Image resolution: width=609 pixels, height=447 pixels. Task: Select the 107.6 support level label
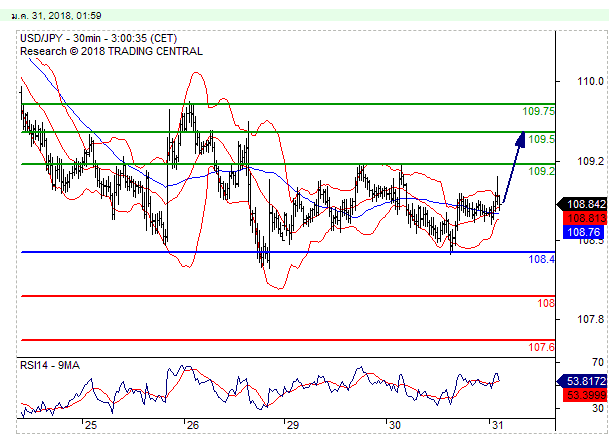coord(541,347)
